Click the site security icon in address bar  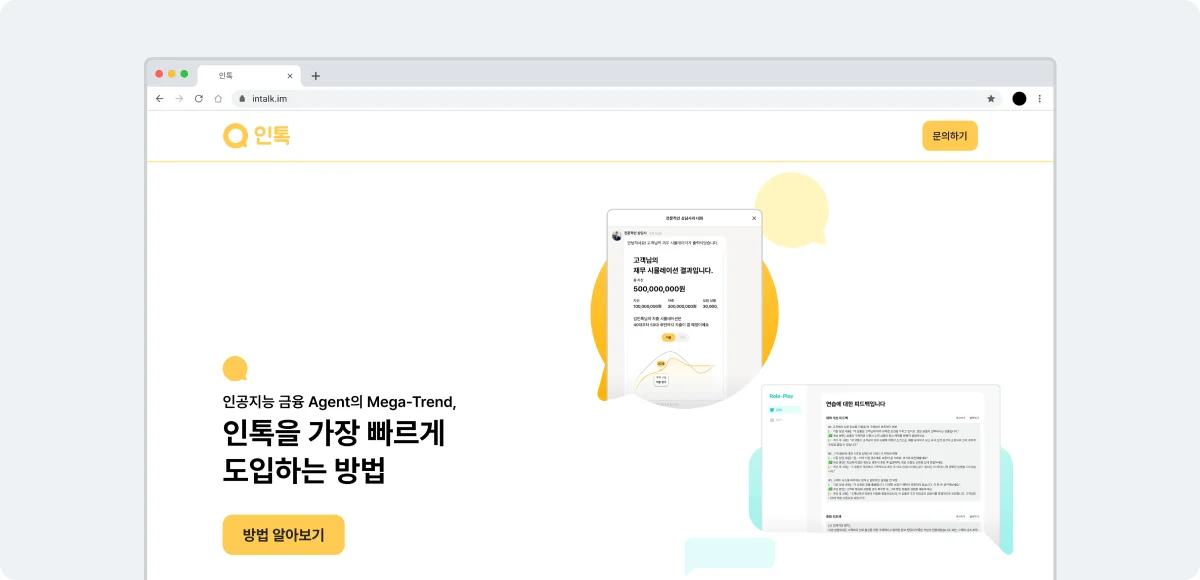(242, 98)
